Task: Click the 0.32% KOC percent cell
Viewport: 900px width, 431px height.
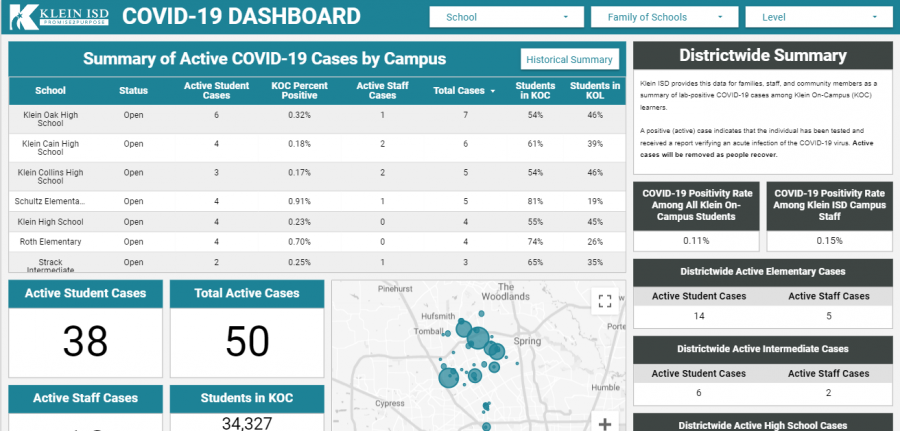Action: (300, 115)
